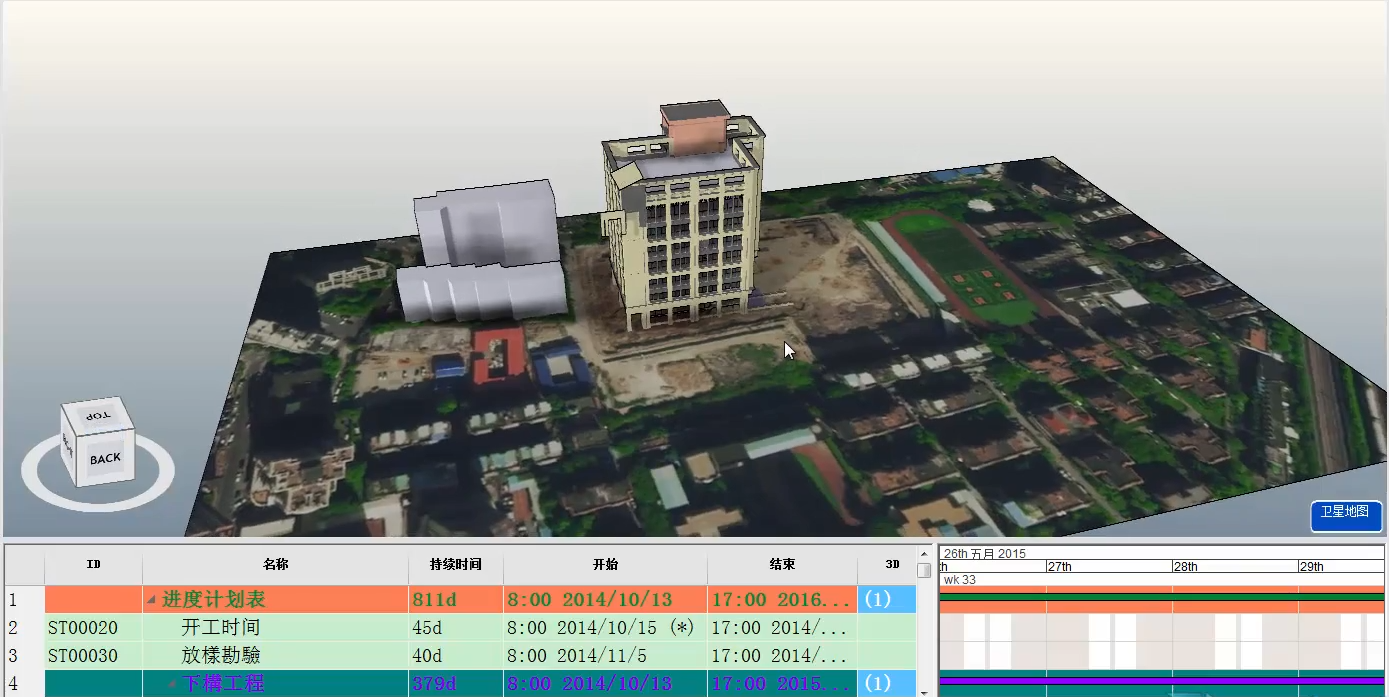Click the 结束 column header
The image size is (1389, 697).
[x=782, y=565]
